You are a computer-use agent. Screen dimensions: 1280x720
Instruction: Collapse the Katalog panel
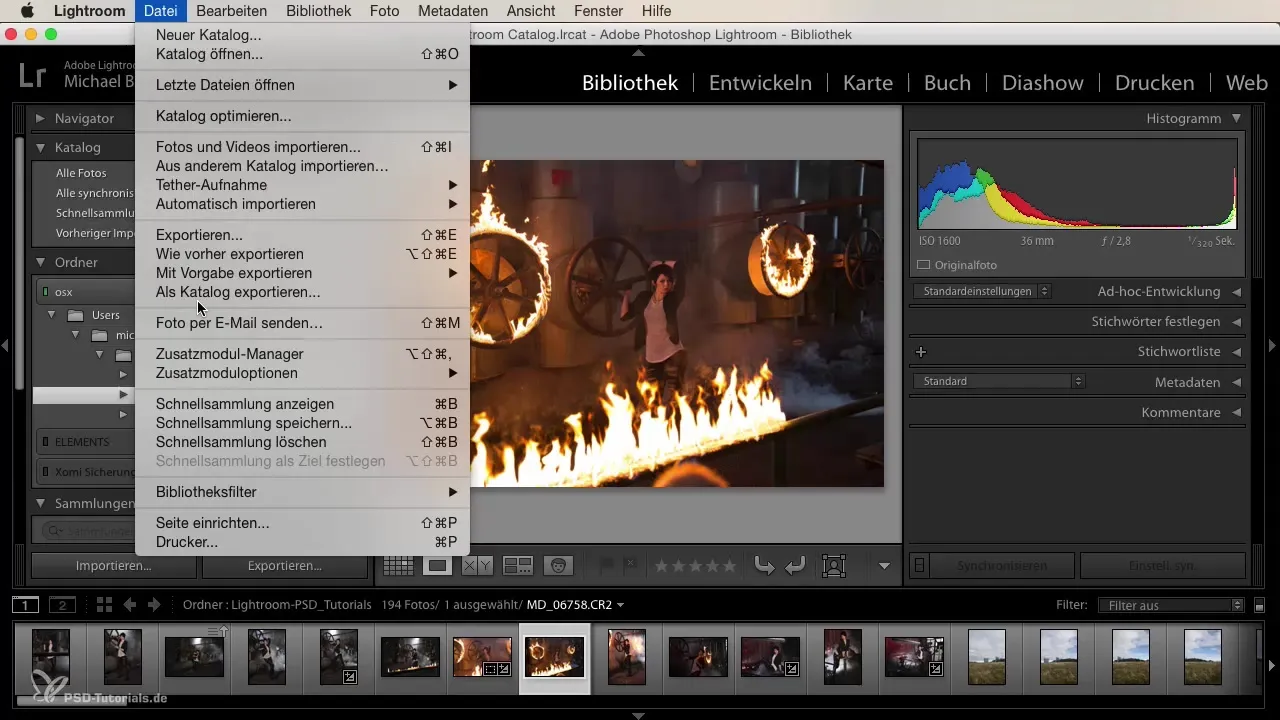(41, 147)
